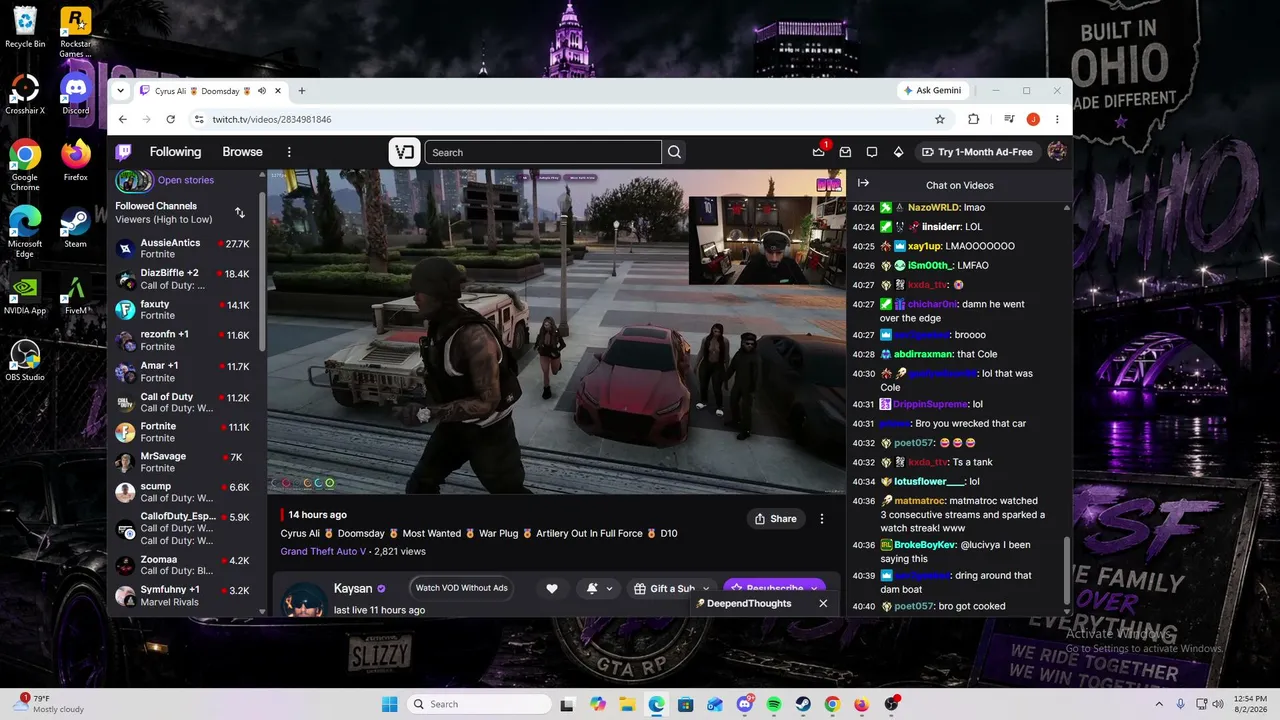Collapse the Chat on Videos panel
1280x720 pixels.
point(863,183)
